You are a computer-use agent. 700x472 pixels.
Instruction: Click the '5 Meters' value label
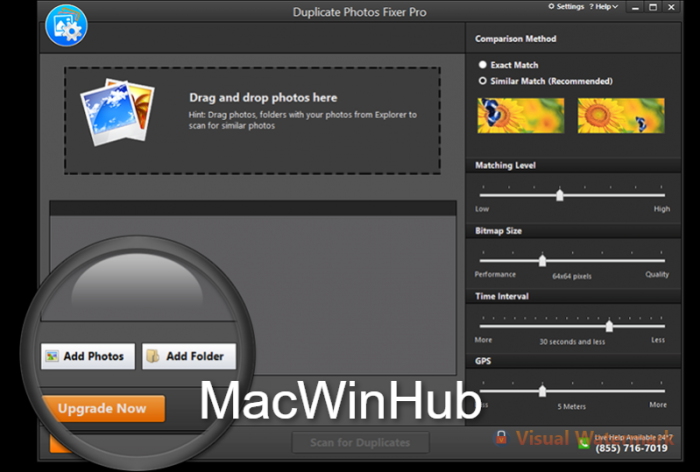click(x=571, y=406)
